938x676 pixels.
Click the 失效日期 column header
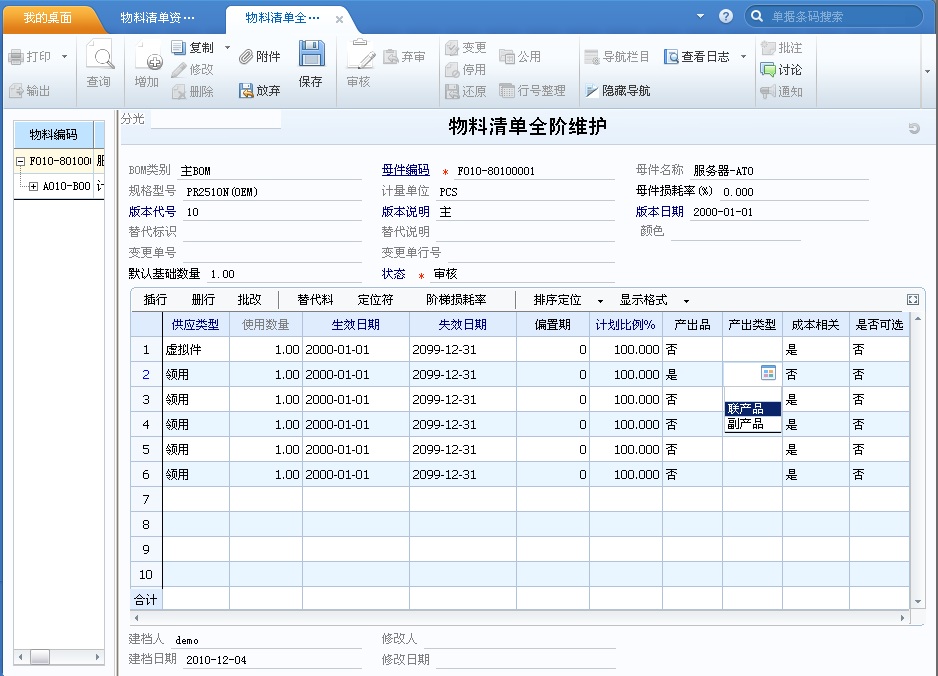pyautogui.click(x=462, y=325)
